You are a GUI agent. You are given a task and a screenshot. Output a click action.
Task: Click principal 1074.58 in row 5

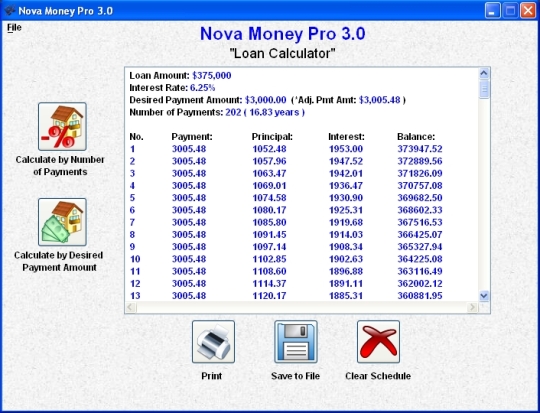(x=269, y=198)
